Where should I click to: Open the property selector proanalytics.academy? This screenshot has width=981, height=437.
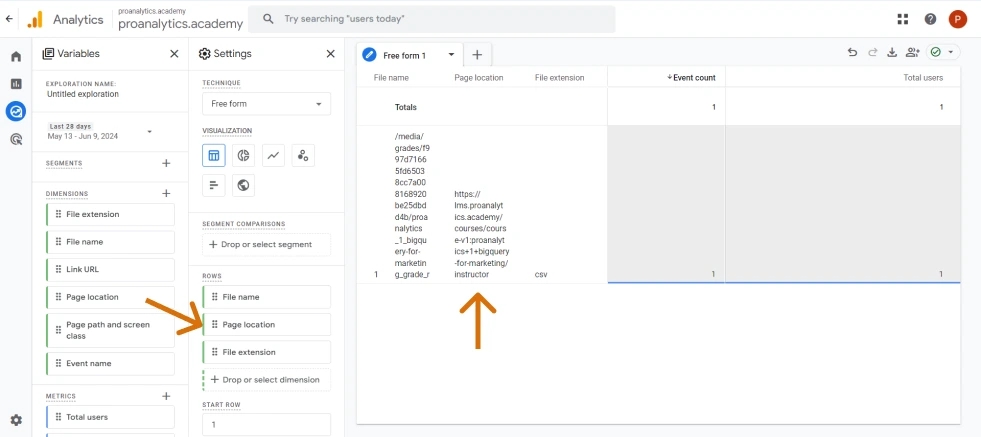point(180,19)
